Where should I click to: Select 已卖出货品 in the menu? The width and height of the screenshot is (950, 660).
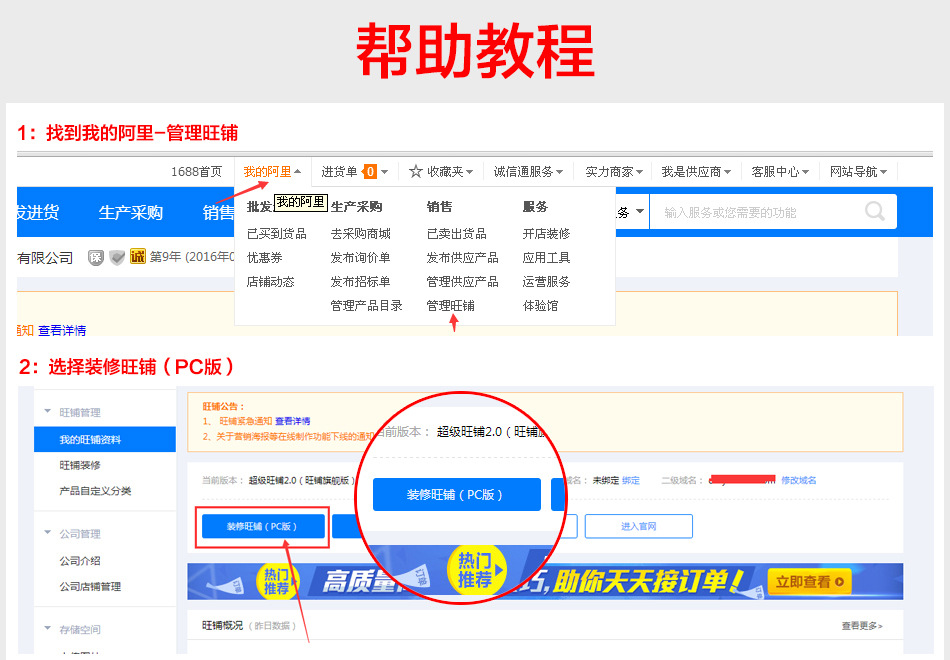456,233
